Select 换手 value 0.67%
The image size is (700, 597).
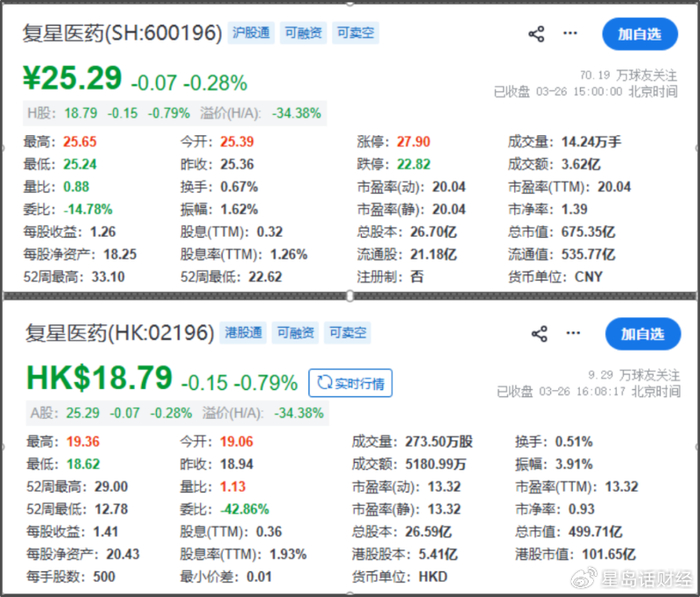(x=239, y=187)
